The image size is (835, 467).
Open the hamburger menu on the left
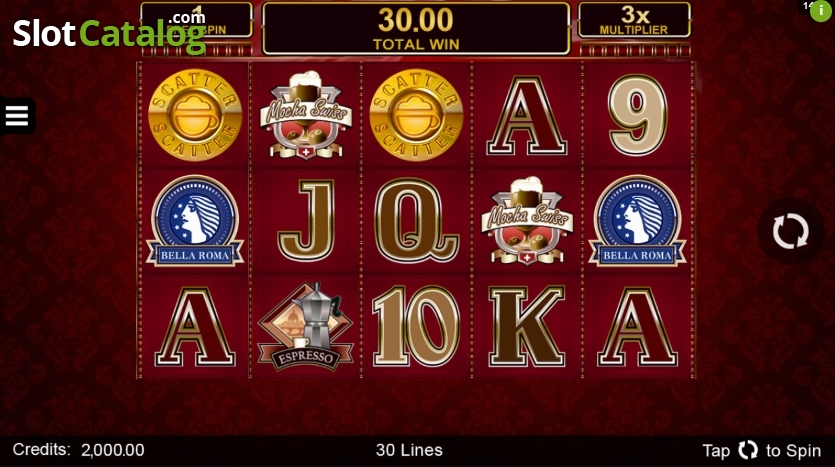coord(17,116)
